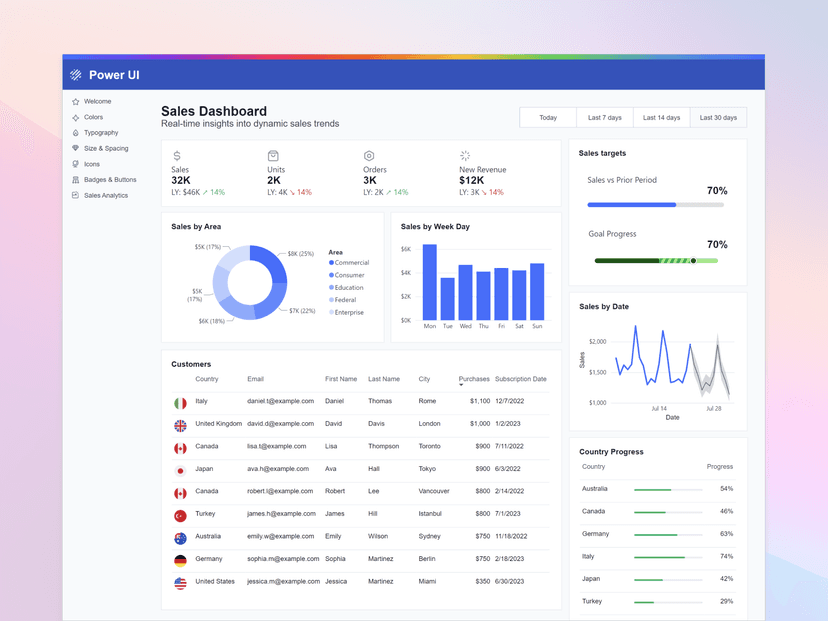The height and width of the screenshot is (621, 828).
Task: Click the New Revenue sun icon
Action: [464, 156]
